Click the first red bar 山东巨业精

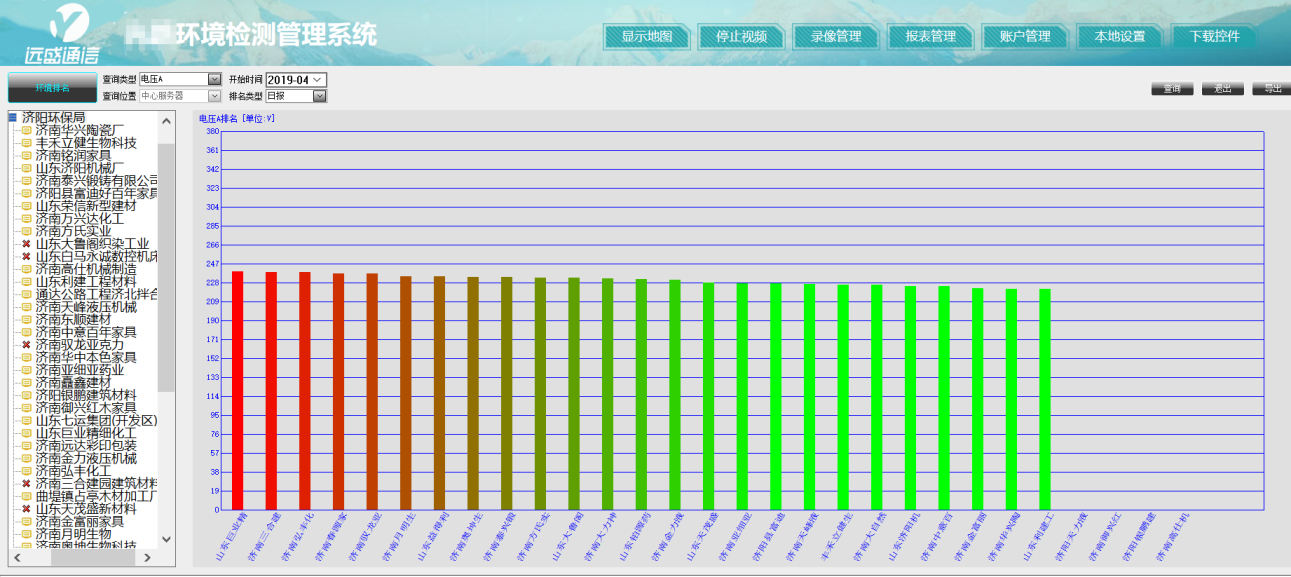click(238, 390)
